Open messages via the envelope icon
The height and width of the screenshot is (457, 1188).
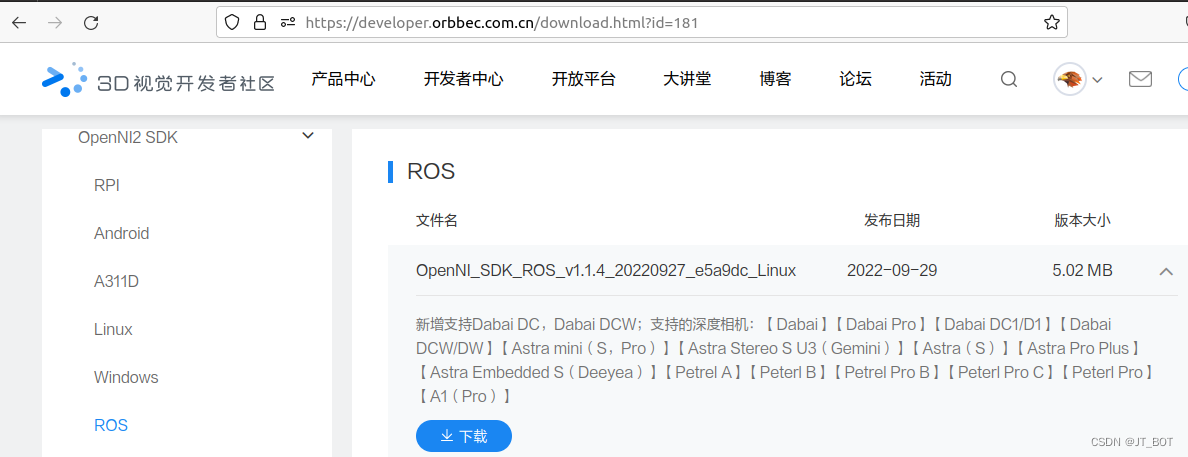(x=1140, y=79)
